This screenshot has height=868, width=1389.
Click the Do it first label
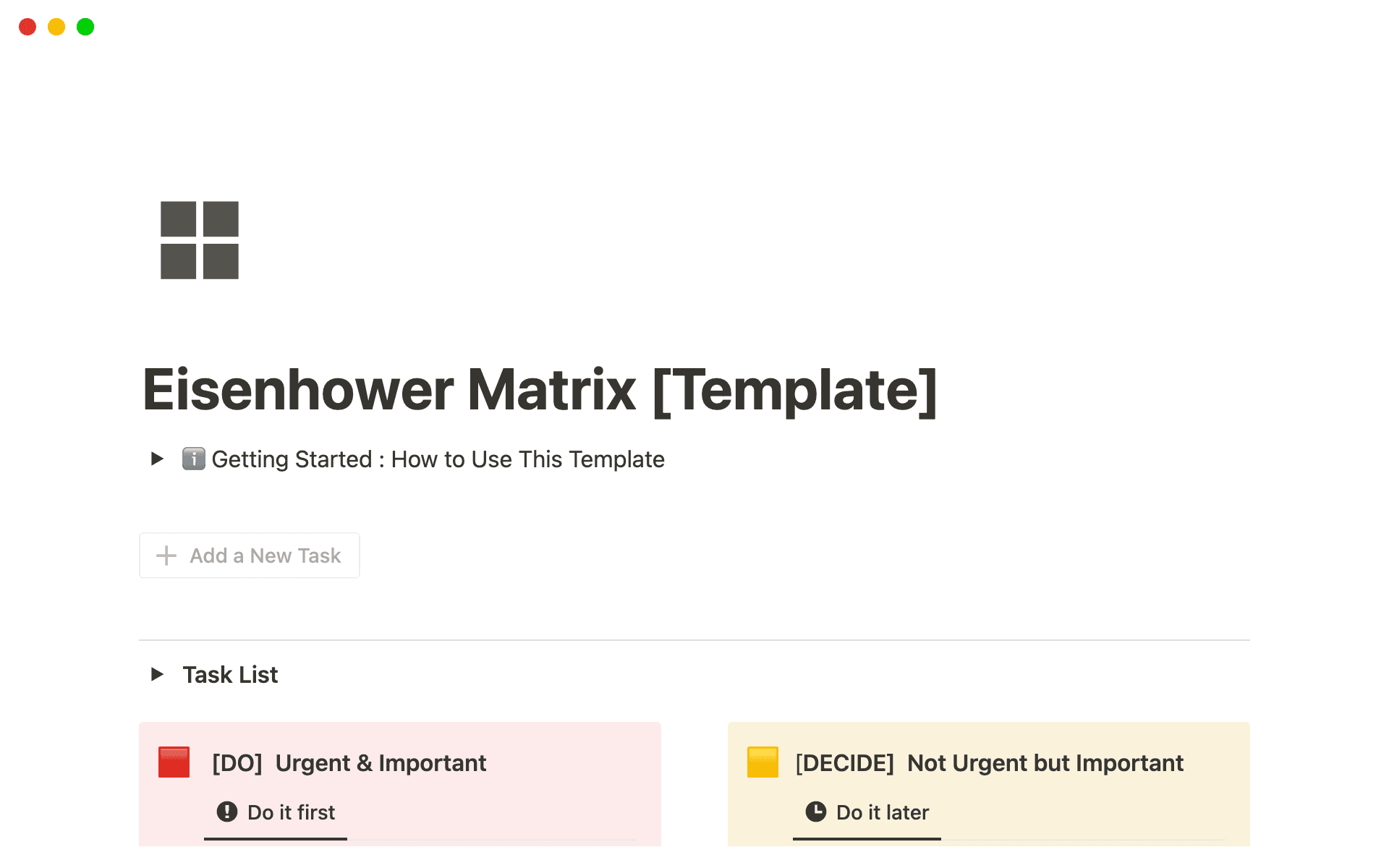pos(289,812)
